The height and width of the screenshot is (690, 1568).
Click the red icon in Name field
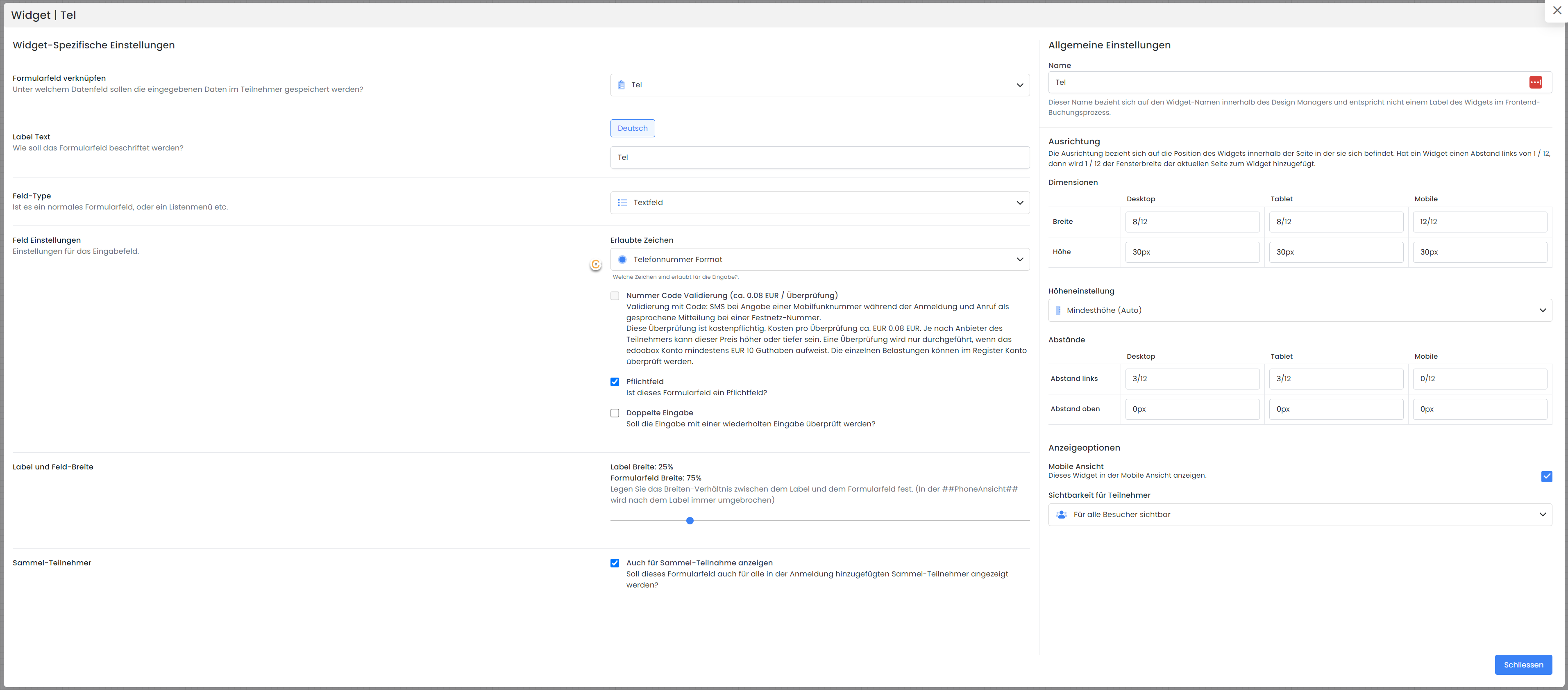[x=1535, y=82]
